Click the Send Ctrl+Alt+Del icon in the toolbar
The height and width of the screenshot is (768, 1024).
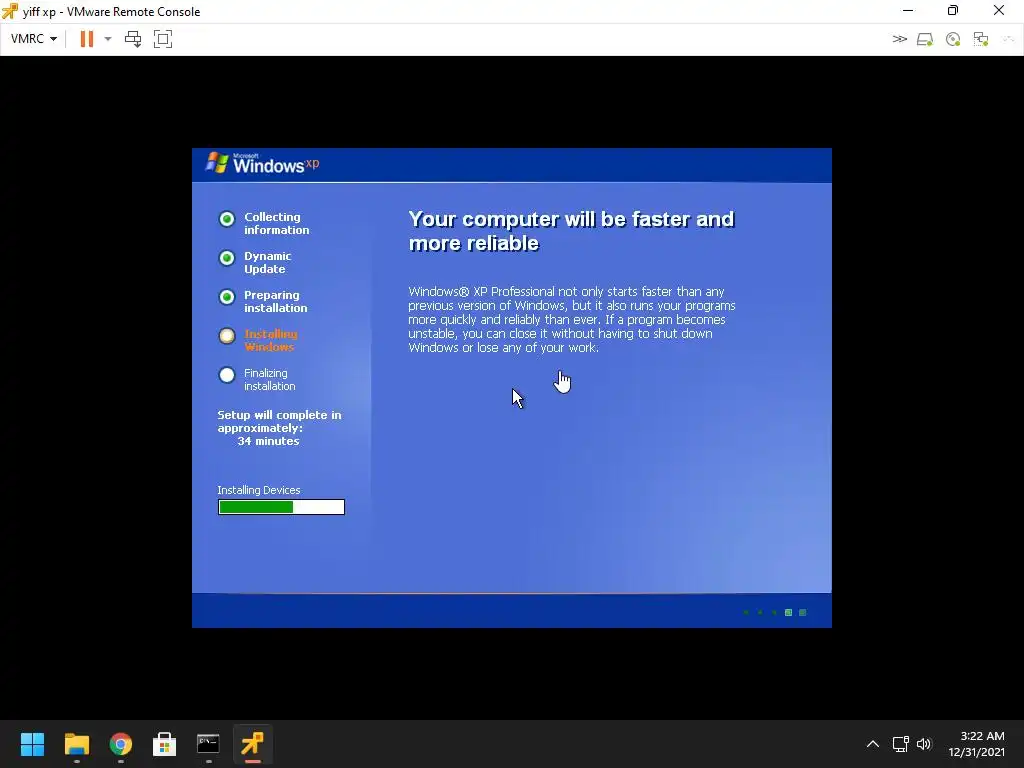tap(133, 39)
